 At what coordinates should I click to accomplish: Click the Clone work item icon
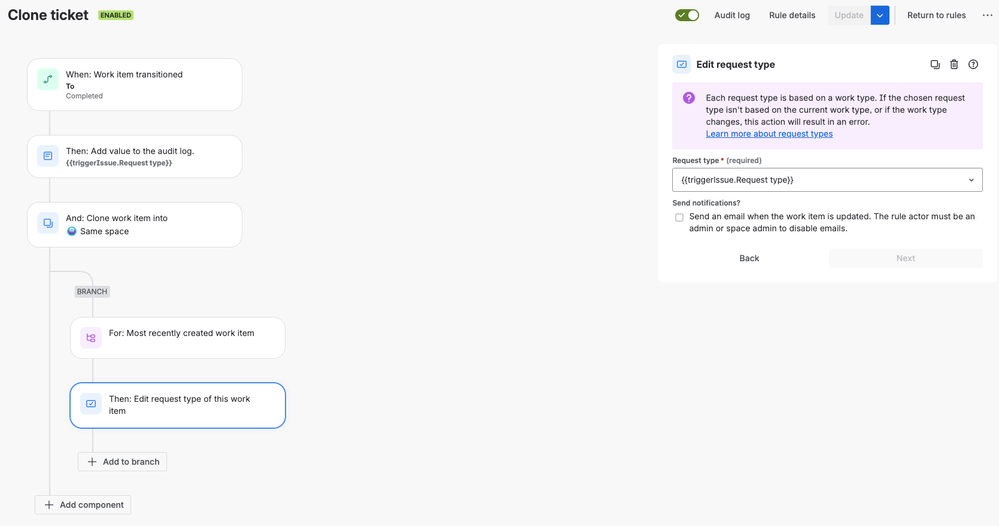[x=48, y=223]
